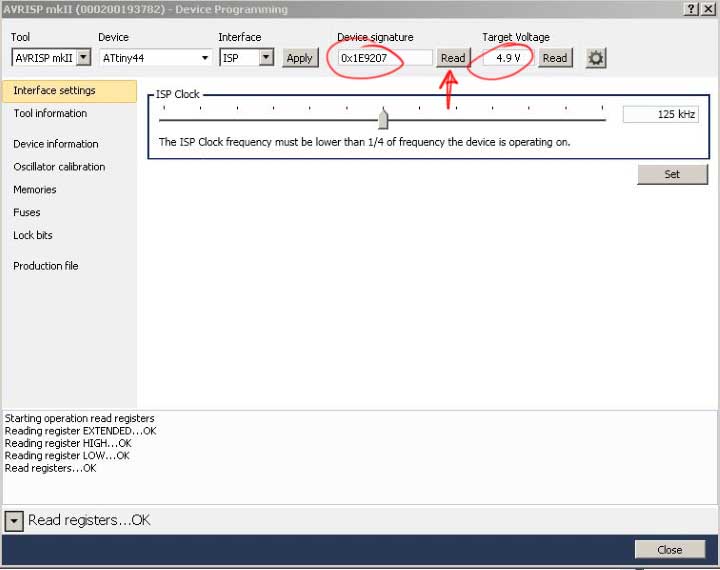Close the Device Programming dialog via Close button
The width and height of the screenshot is (720, 570).
pos(669,549)
